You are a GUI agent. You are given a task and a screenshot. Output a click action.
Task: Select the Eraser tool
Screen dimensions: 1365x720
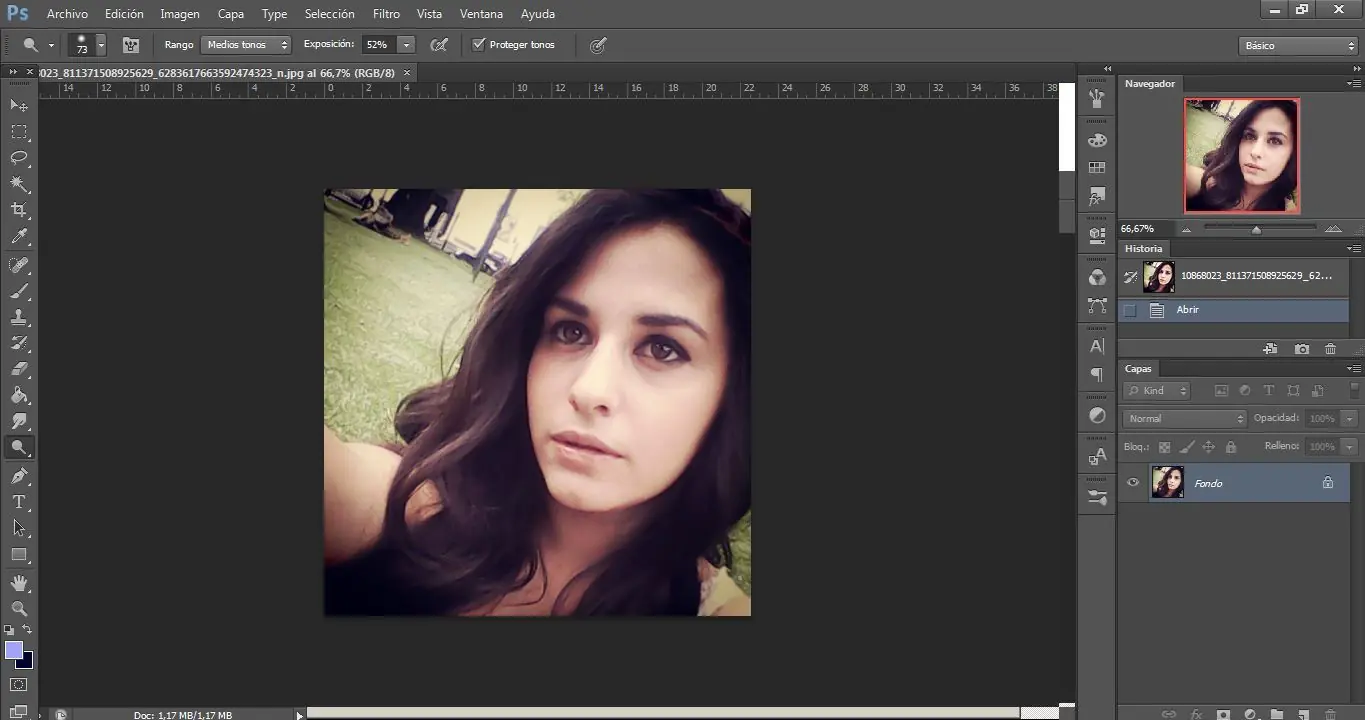(19, 369)
